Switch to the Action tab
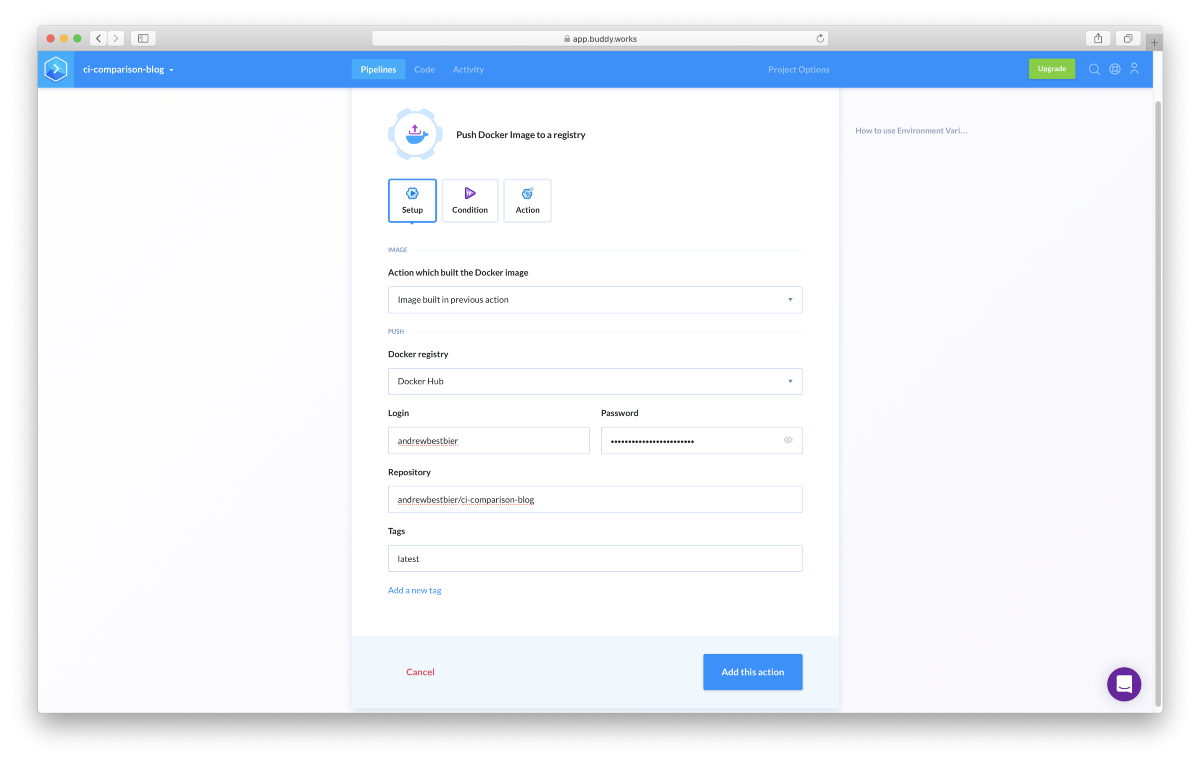Viewport: 1200px width, 762px height. (x=527, y=200)
